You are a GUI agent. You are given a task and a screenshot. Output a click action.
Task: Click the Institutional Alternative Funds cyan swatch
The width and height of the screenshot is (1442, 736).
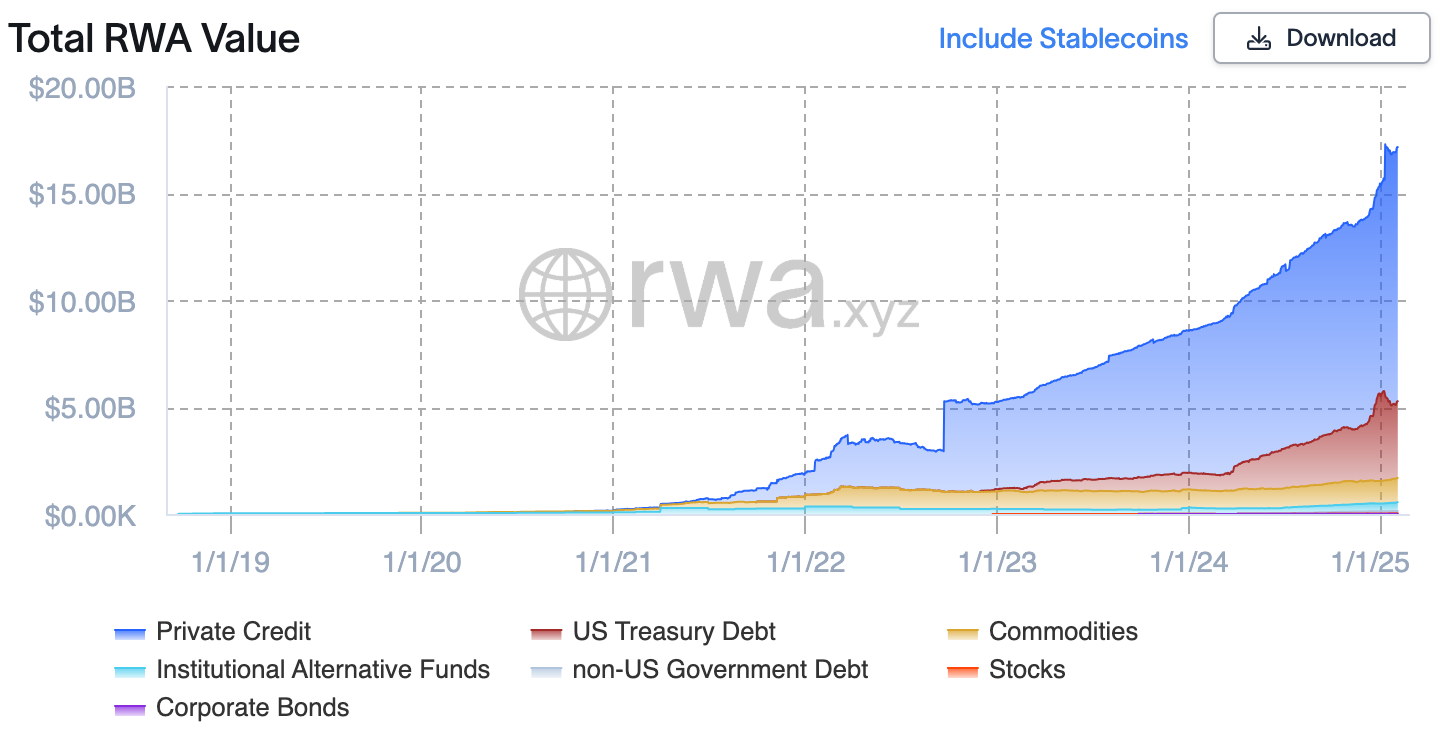tap(131, 671)
